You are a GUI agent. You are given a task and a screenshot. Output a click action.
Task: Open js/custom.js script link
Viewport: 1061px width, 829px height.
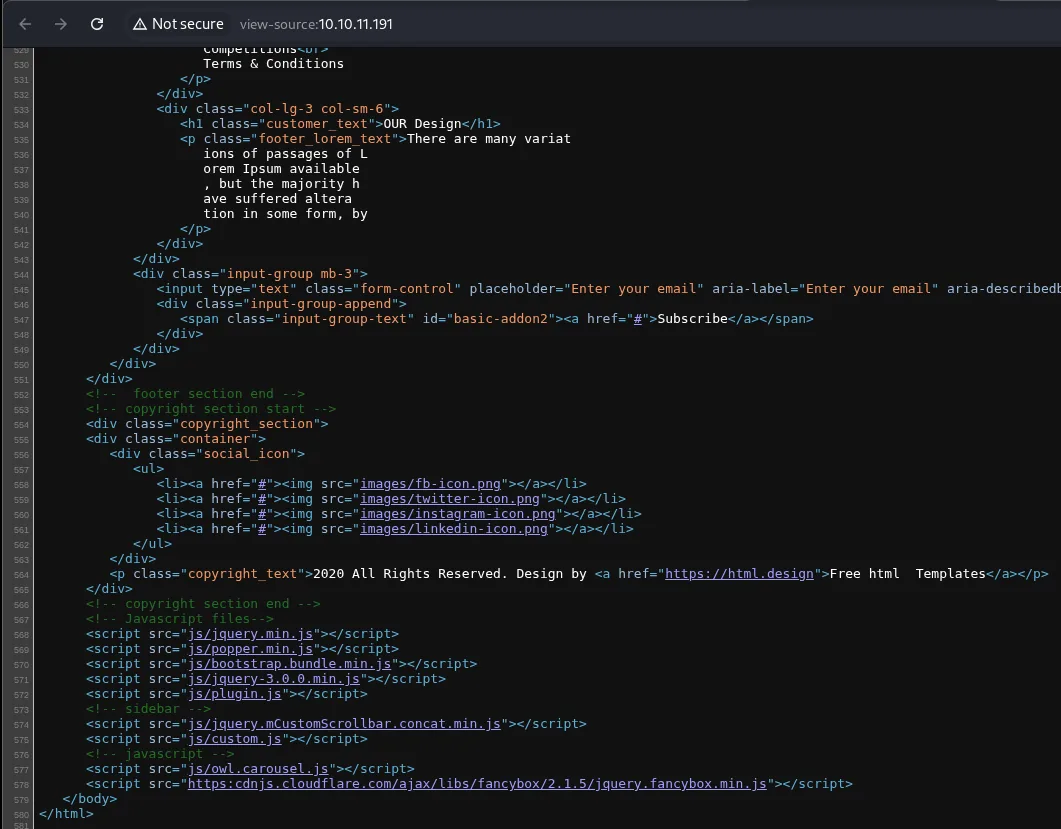[235, 739]
